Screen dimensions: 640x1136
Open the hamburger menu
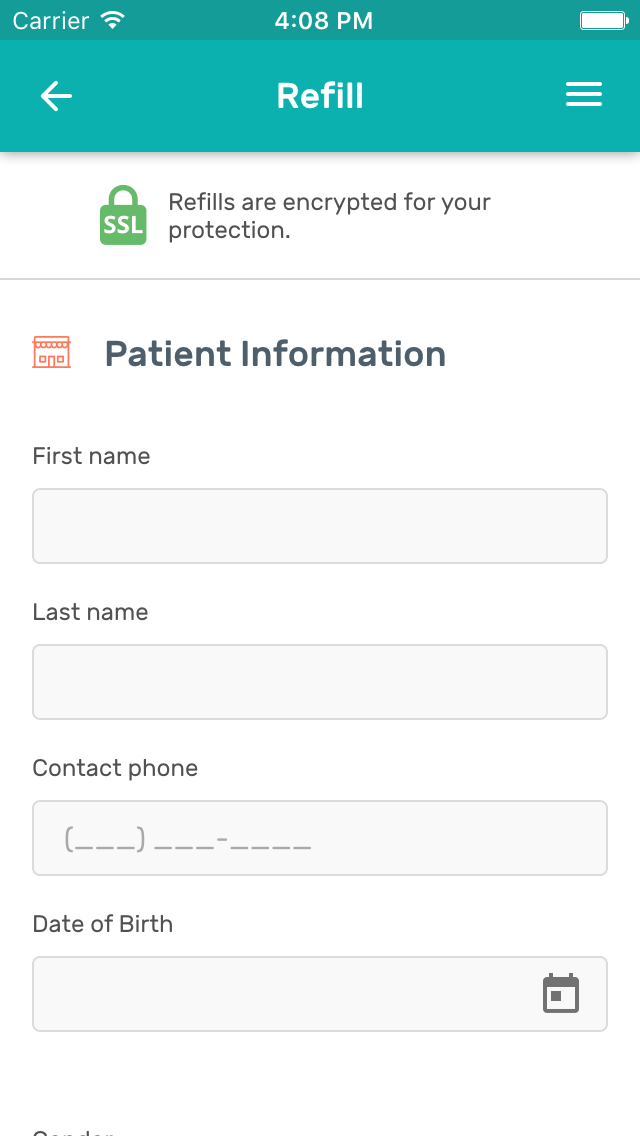pyautogui.click(x=584, y=96)
